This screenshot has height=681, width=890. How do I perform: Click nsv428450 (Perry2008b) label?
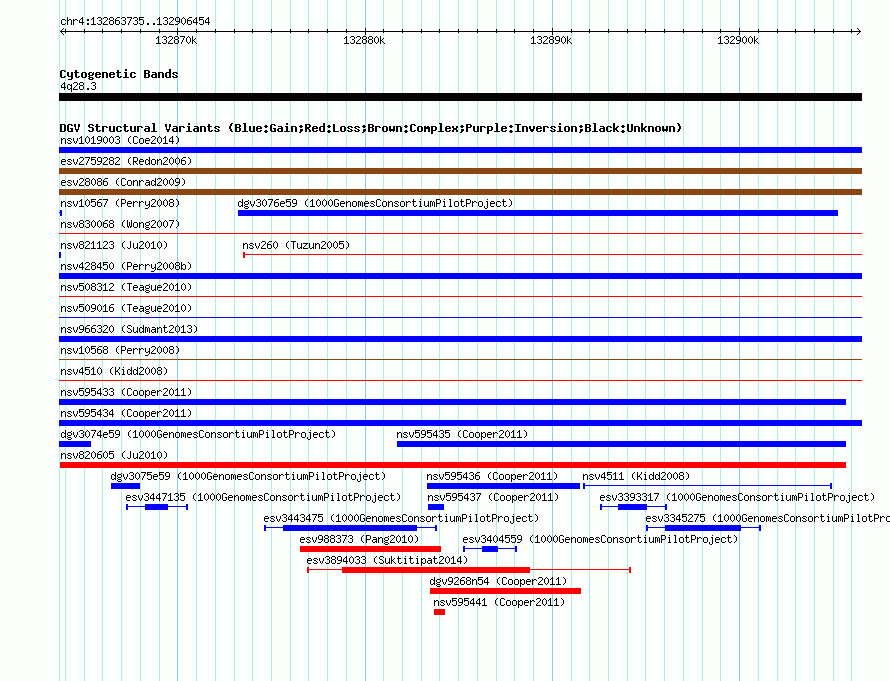point(126,266)
